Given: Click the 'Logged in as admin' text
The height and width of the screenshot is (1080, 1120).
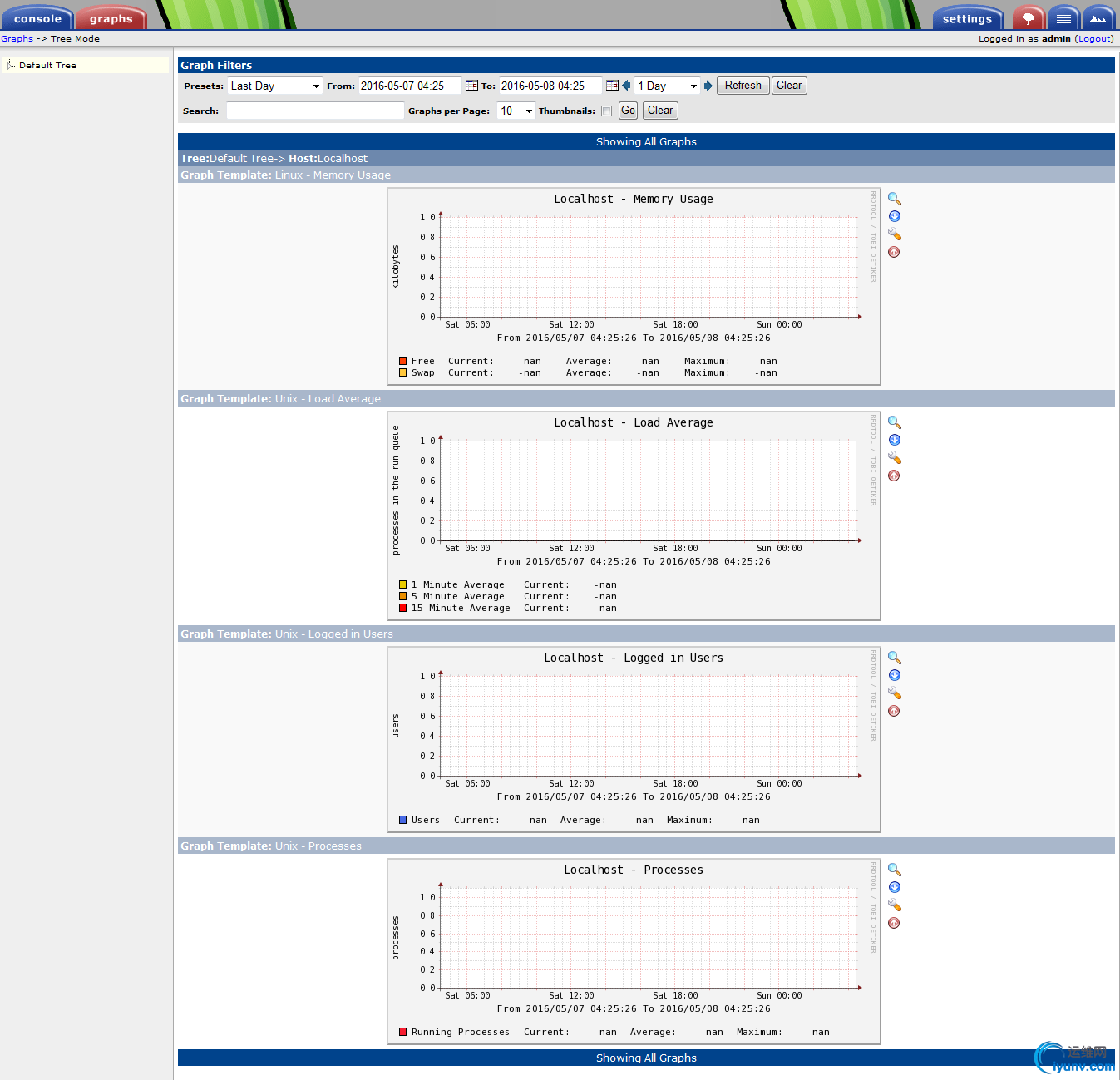Looking at the screenshot, I should 1024,38.
